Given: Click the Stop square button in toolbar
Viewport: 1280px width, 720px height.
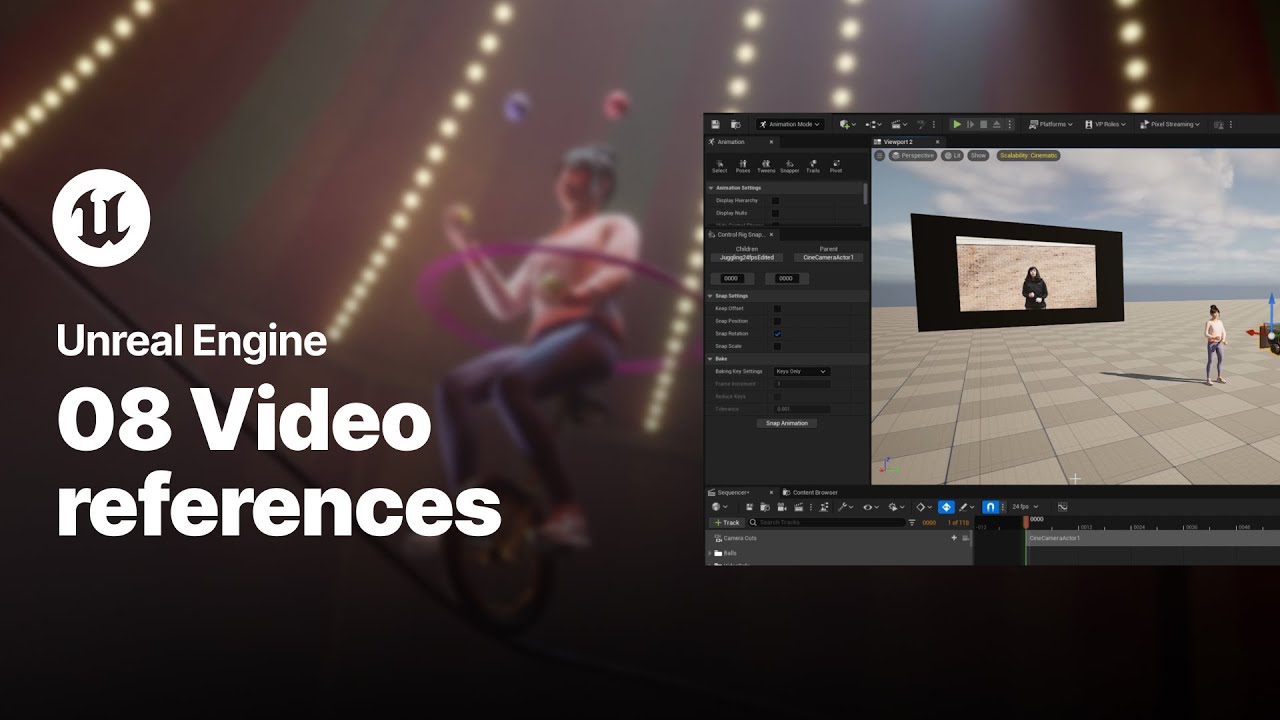Looking at the screenshot, I should [984, 124].
